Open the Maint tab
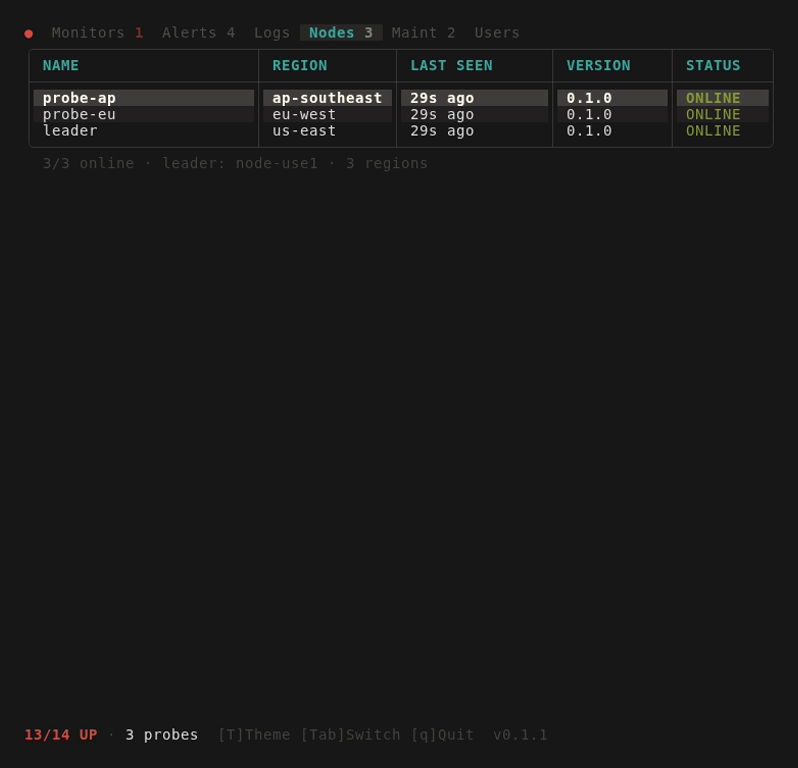 pyautogui.click(x=423, y=33)
